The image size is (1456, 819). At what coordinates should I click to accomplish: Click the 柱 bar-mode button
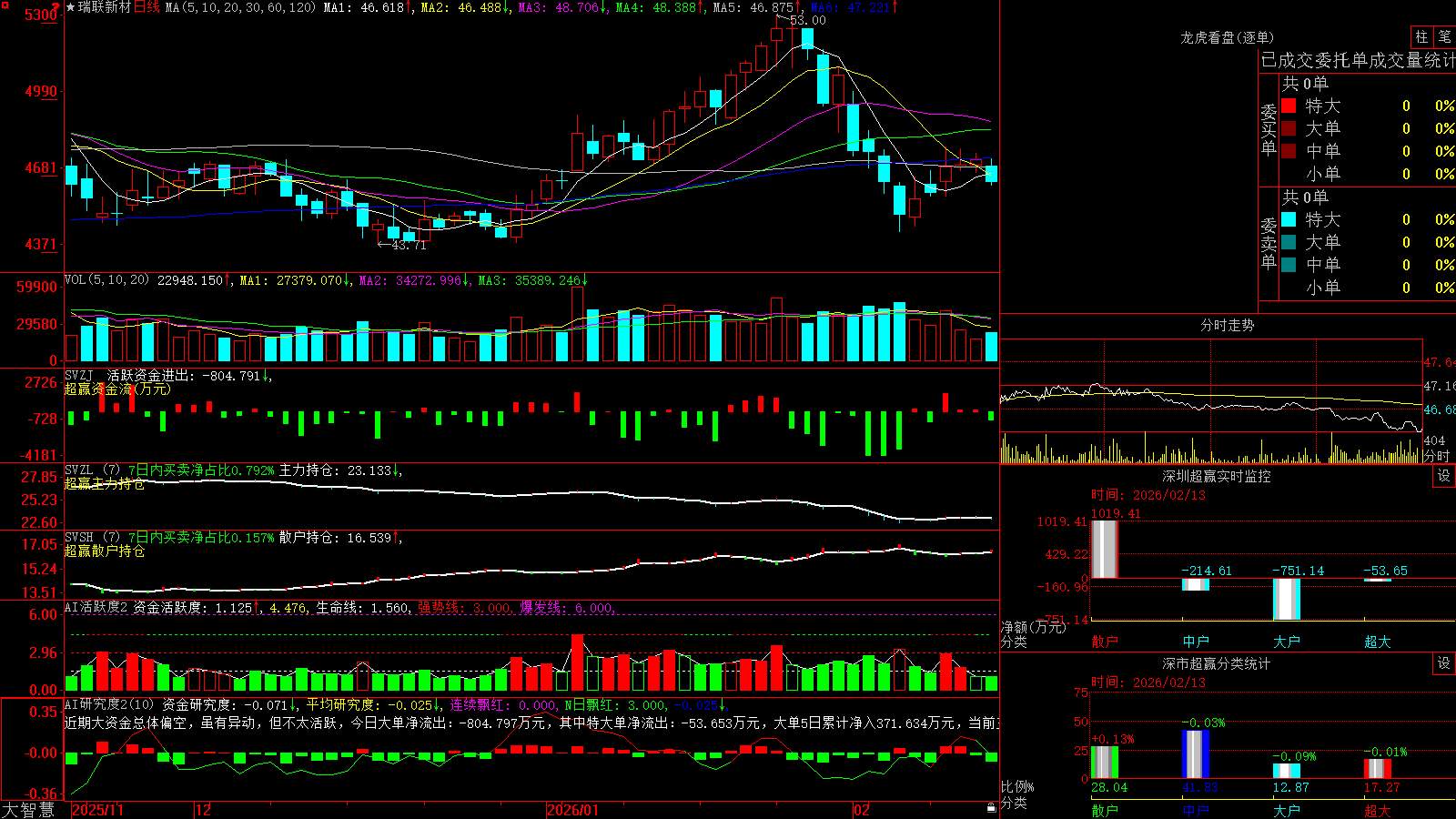click(x=1421, y=37)
